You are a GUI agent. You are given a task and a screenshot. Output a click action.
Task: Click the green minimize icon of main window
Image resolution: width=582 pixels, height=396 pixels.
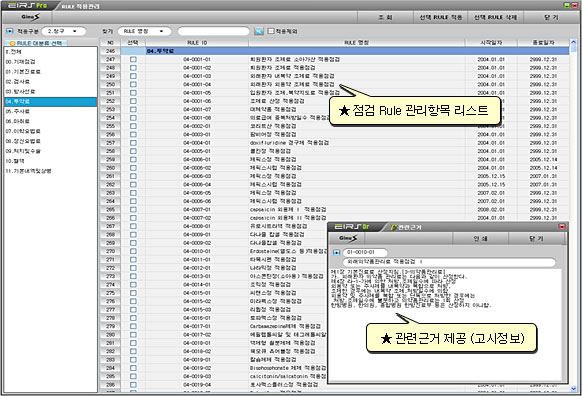pyautogui.click(x=567, y=5)
